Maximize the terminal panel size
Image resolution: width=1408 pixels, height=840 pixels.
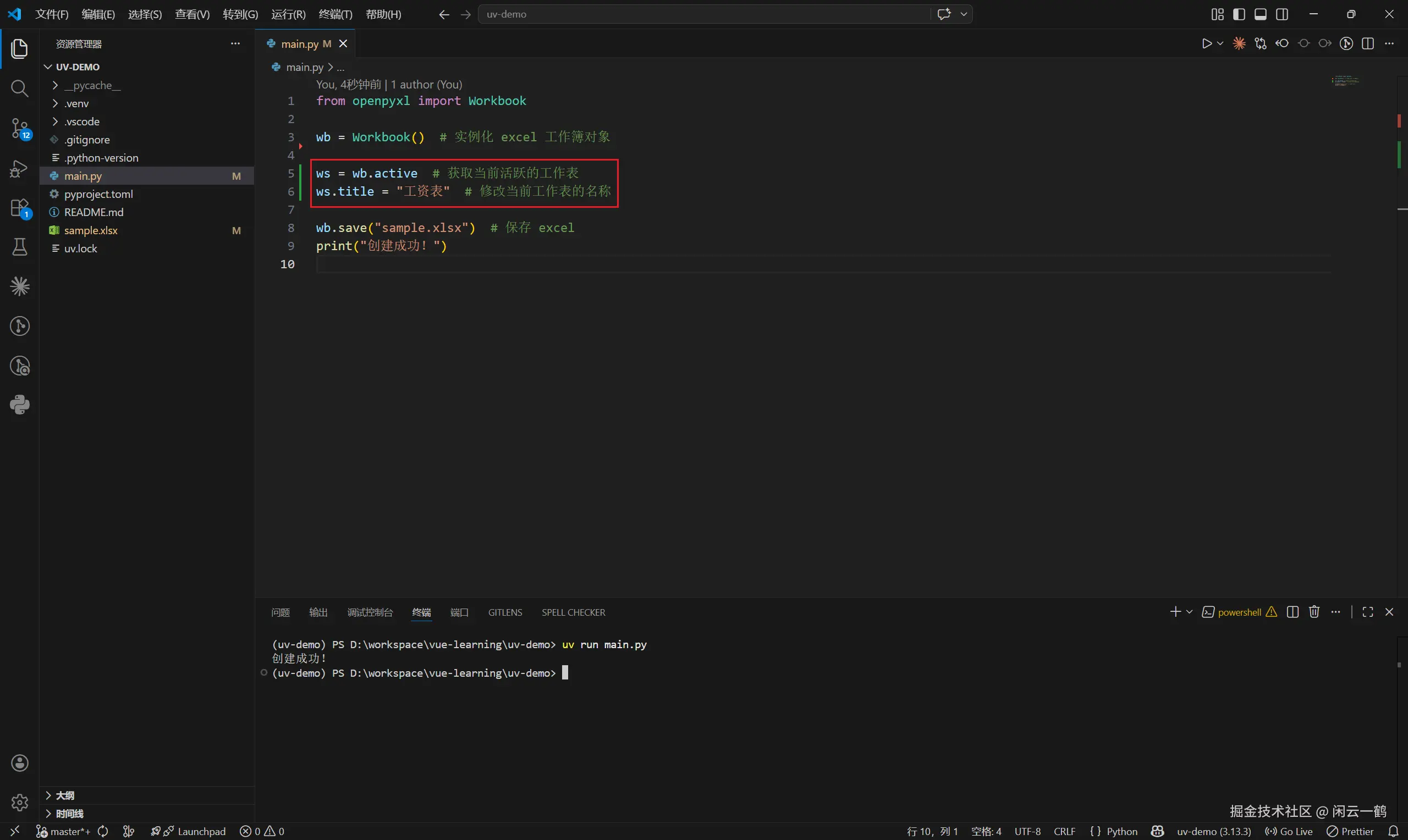[1368, 612]
